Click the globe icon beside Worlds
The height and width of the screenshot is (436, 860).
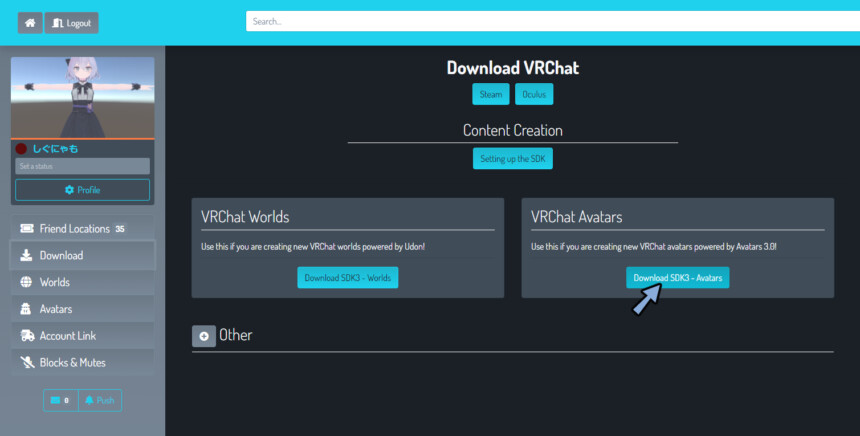(26, 282)
